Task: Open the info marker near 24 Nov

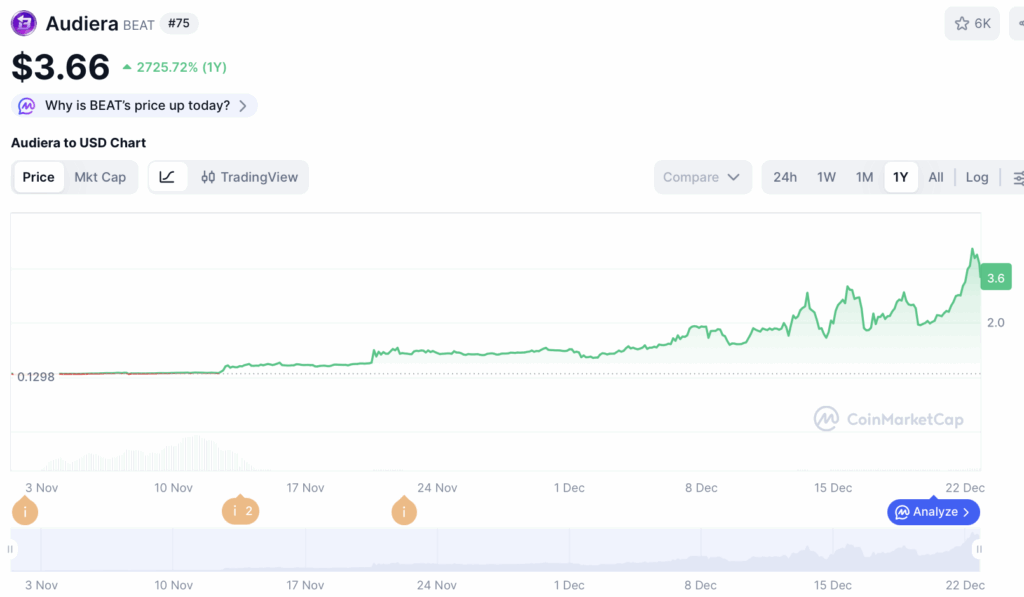Action: point(404,511)
